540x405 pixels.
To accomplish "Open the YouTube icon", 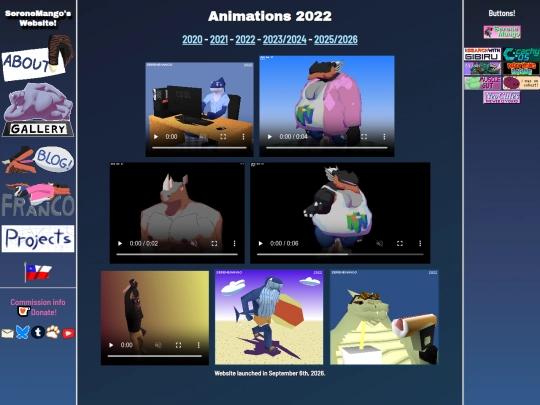I will click(x=68, y=333).
